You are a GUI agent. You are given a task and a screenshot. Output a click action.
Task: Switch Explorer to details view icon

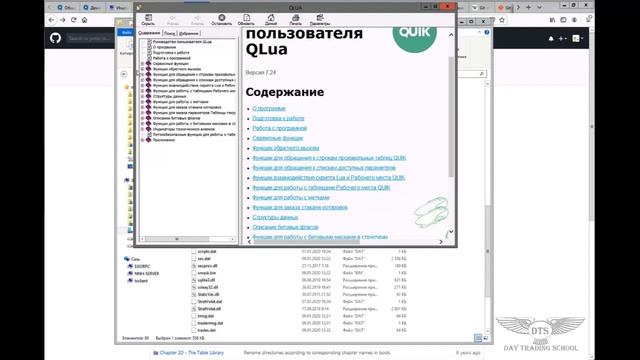pyautogui.click(x=478, y=338)
